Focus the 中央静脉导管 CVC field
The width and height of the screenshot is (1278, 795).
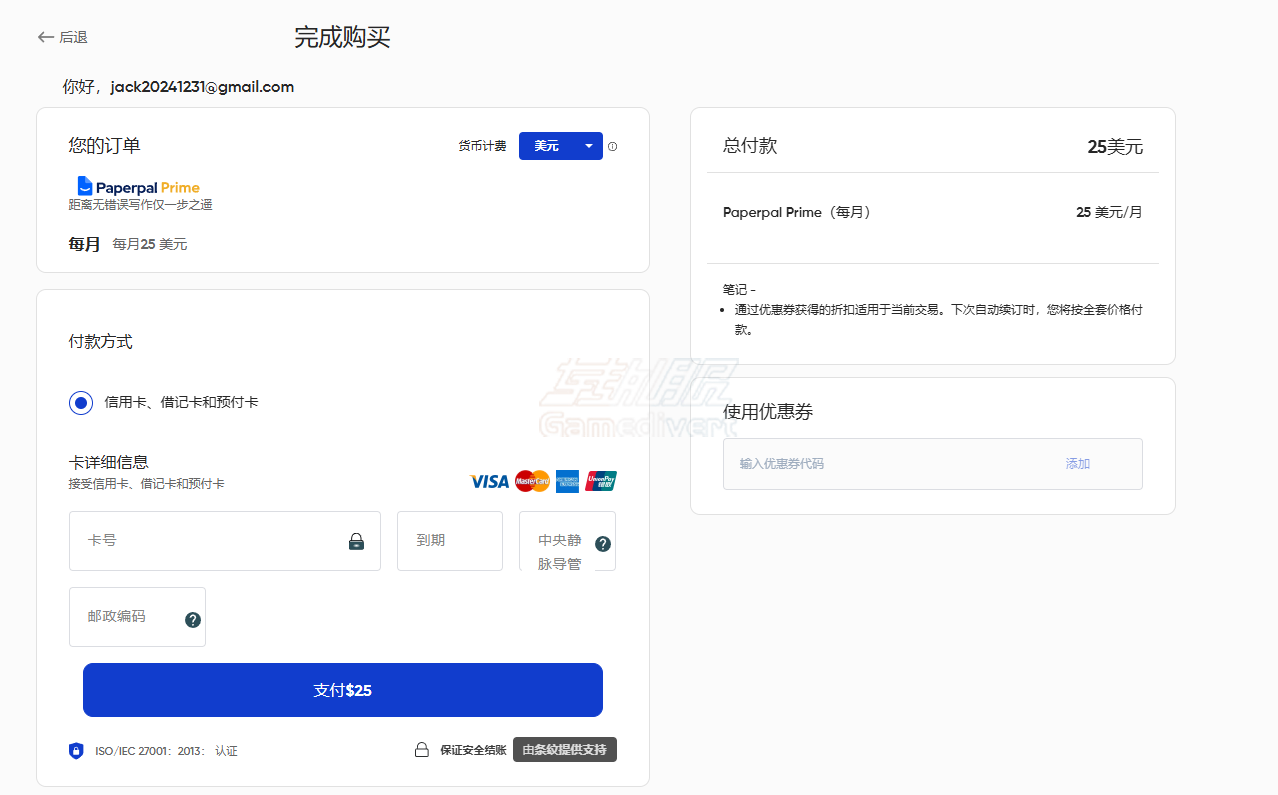point(567,541)
